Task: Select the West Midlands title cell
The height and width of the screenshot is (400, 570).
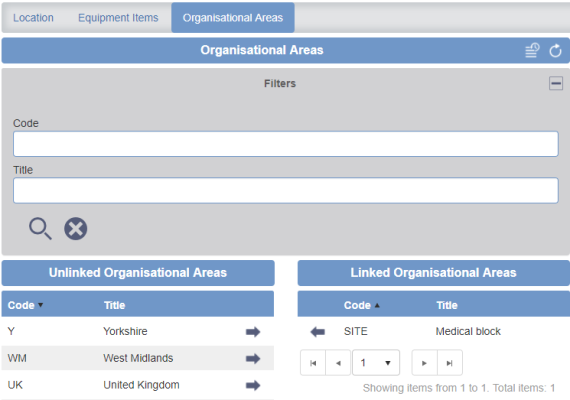Action: pos(138,358)
